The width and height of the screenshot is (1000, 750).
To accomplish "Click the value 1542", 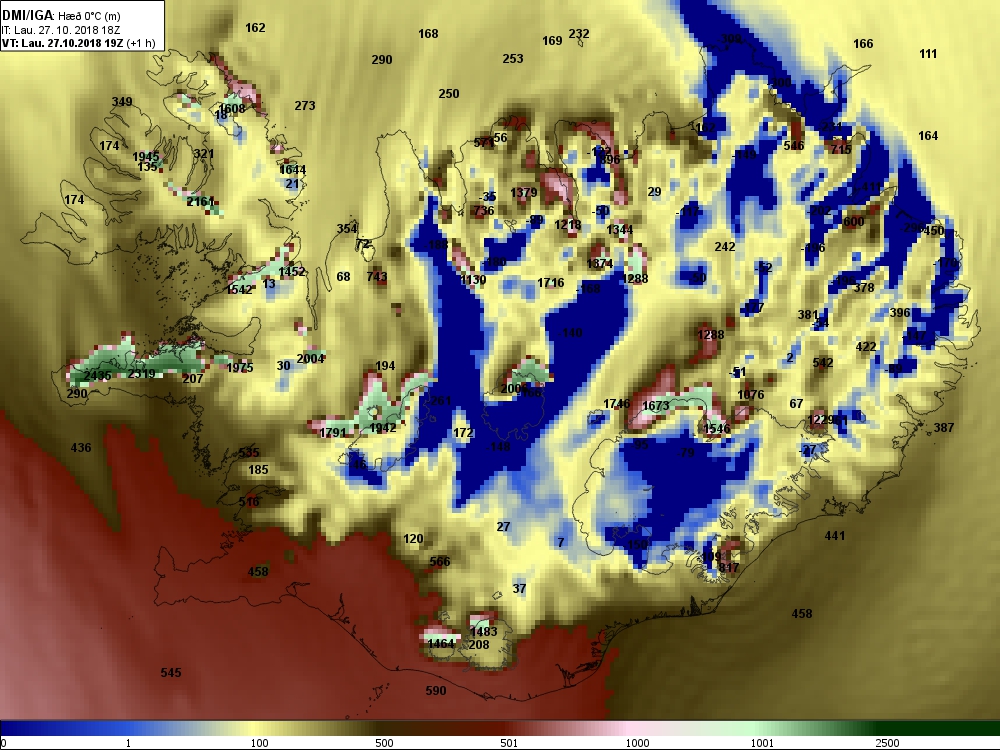I will [240, 289].
